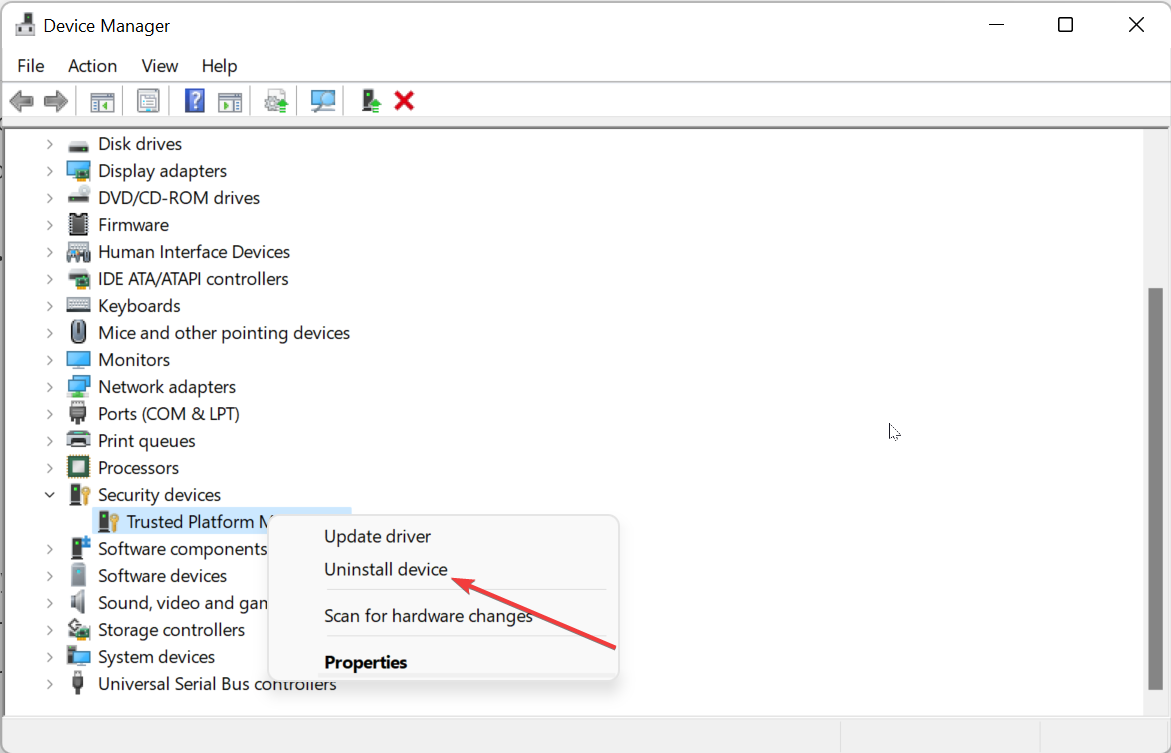This screenshot has width=1171, height=753.
Task: Toggle the show/hide console tree icon
Action: (x=102, y=101)
